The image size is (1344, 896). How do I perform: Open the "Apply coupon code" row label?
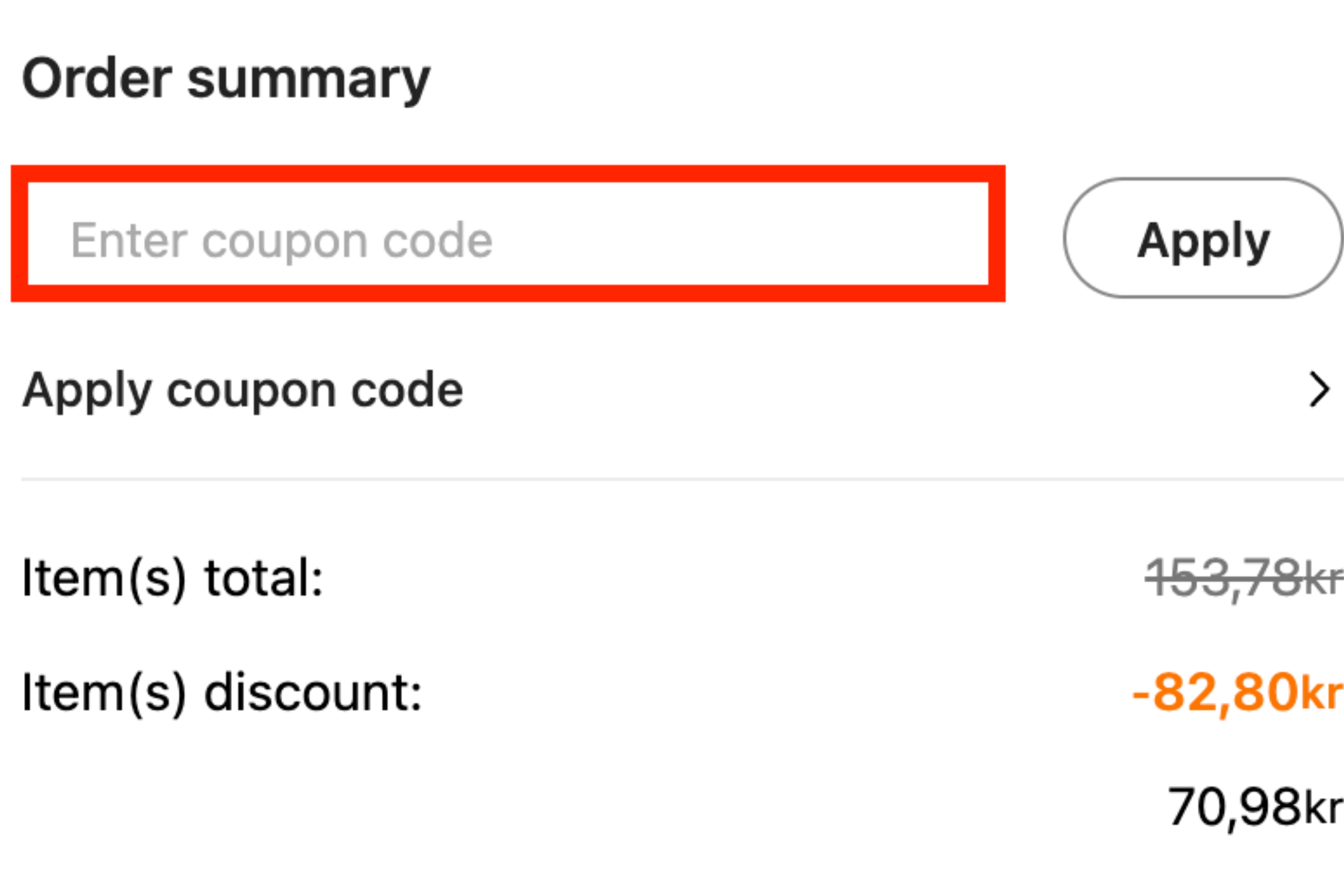243,391
